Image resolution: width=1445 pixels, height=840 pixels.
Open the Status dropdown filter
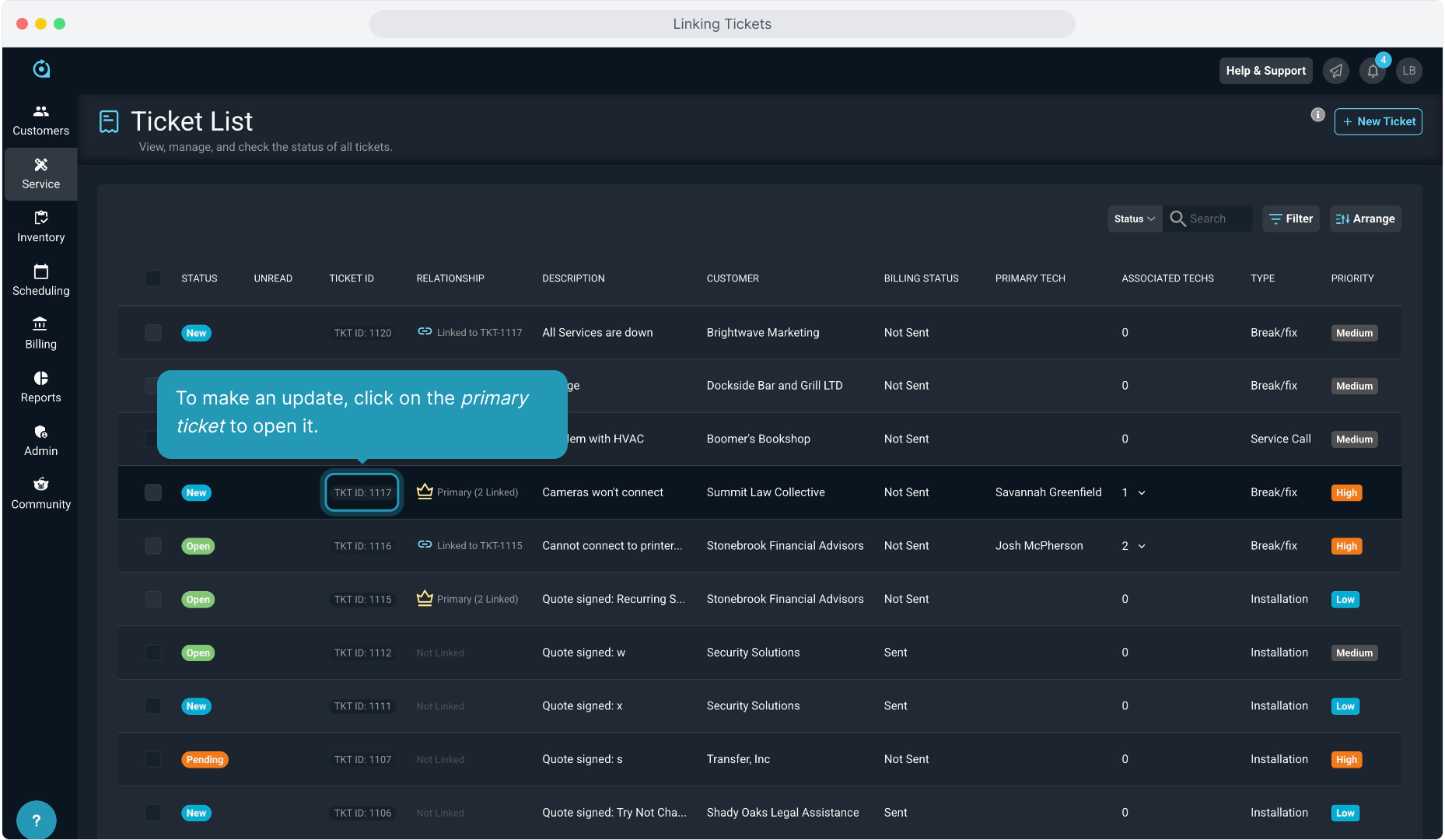click(x=1134, y=219)
